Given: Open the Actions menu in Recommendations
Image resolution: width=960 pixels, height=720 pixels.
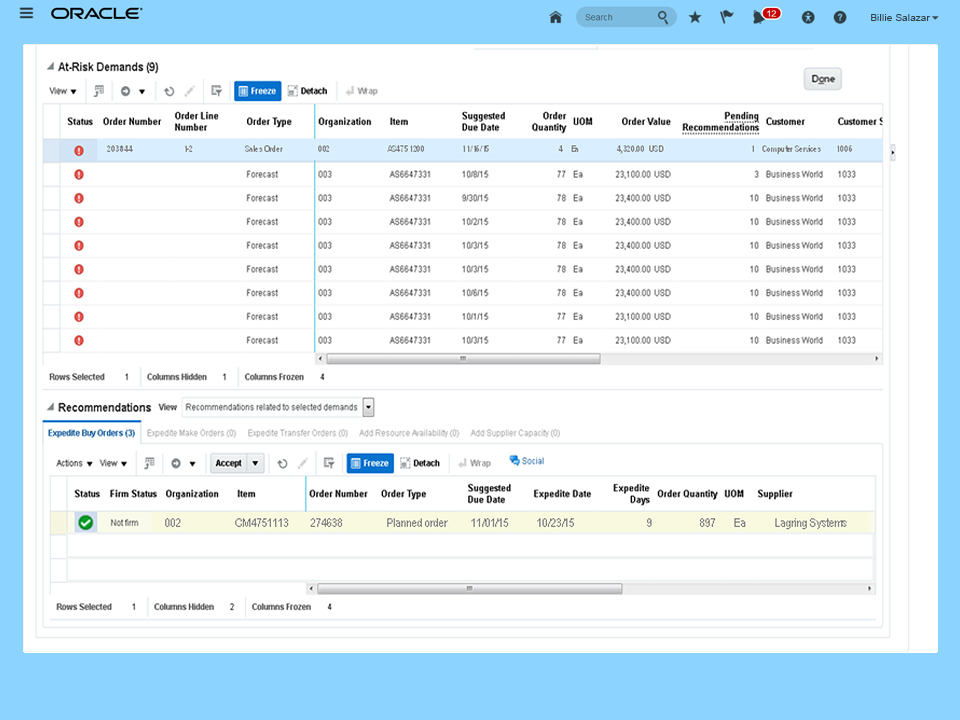Looking at the screenshot, I should coord(74,463).
